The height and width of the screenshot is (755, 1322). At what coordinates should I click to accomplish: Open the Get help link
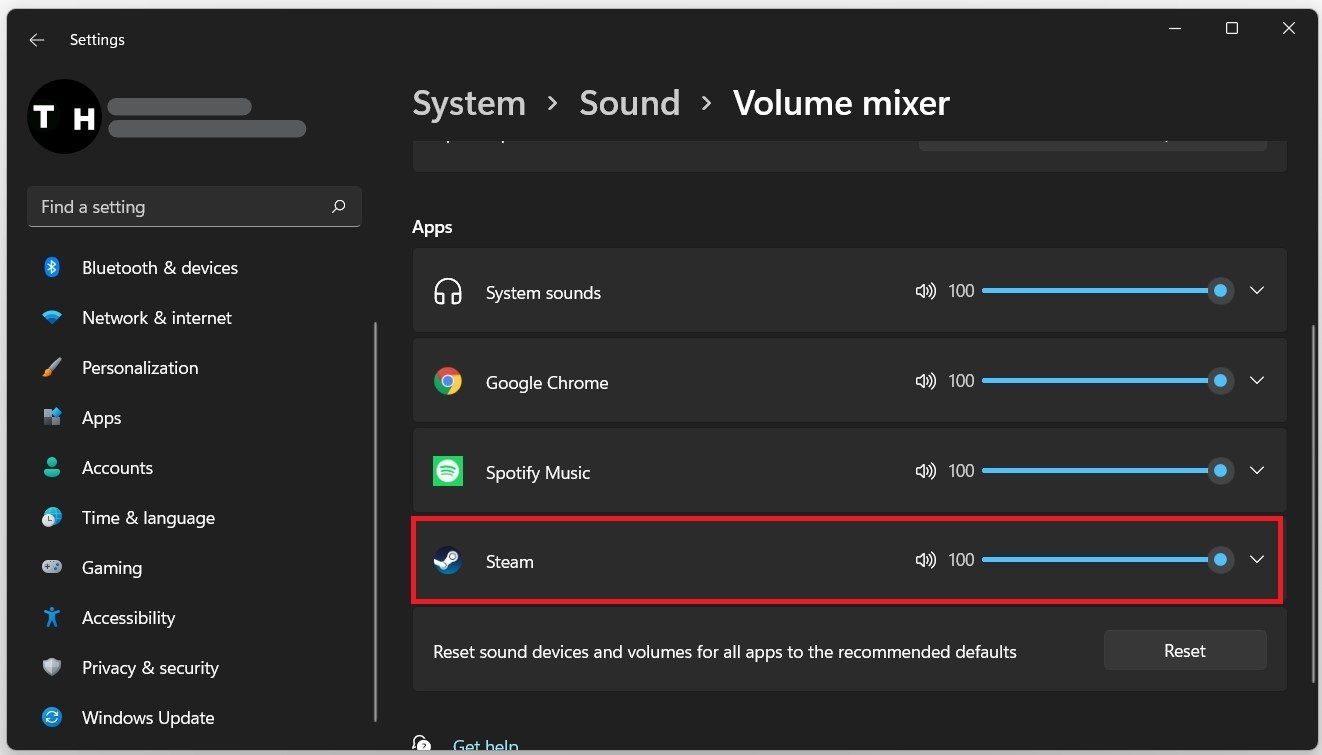485,745
